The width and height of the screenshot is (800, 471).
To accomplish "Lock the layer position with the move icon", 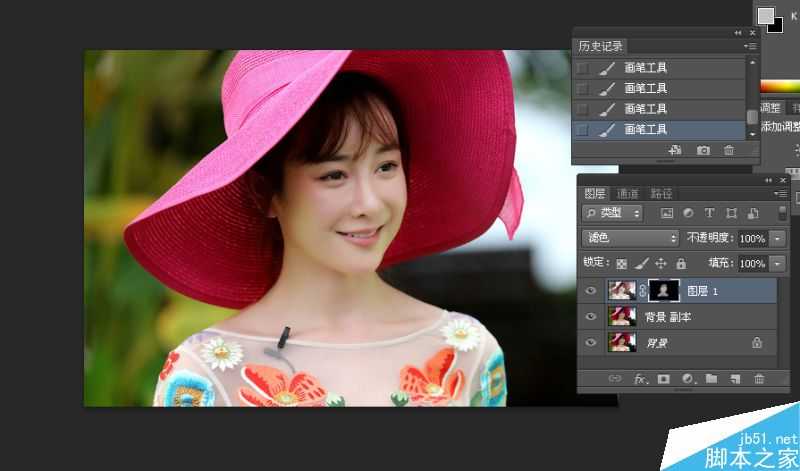I will (661, 263).
